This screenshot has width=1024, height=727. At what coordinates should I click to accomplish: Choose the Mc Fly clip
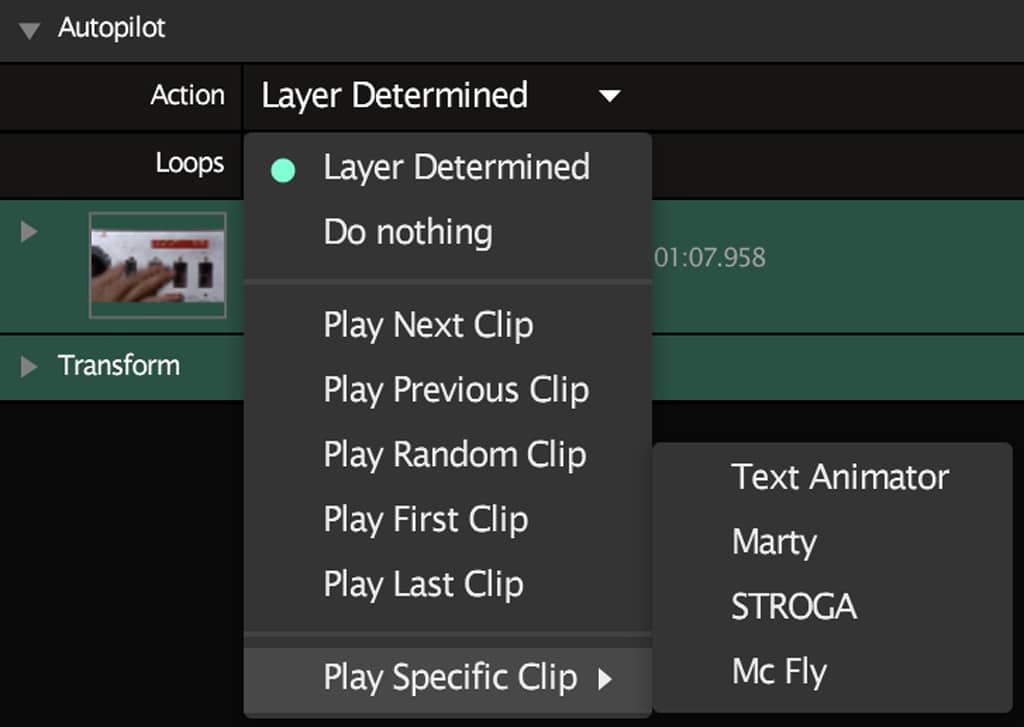coord(779,672)
